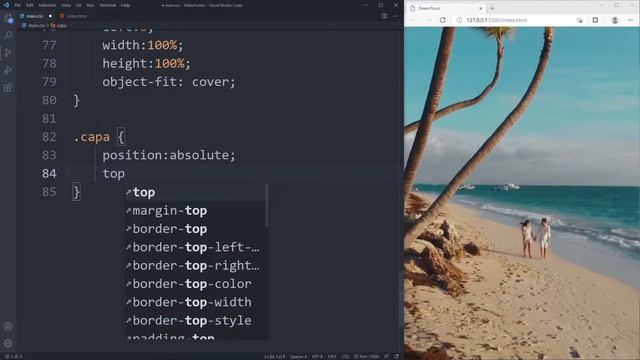The image size is (640, 360).
Task: Open the Run menu
Action: (x=91, y=5)
